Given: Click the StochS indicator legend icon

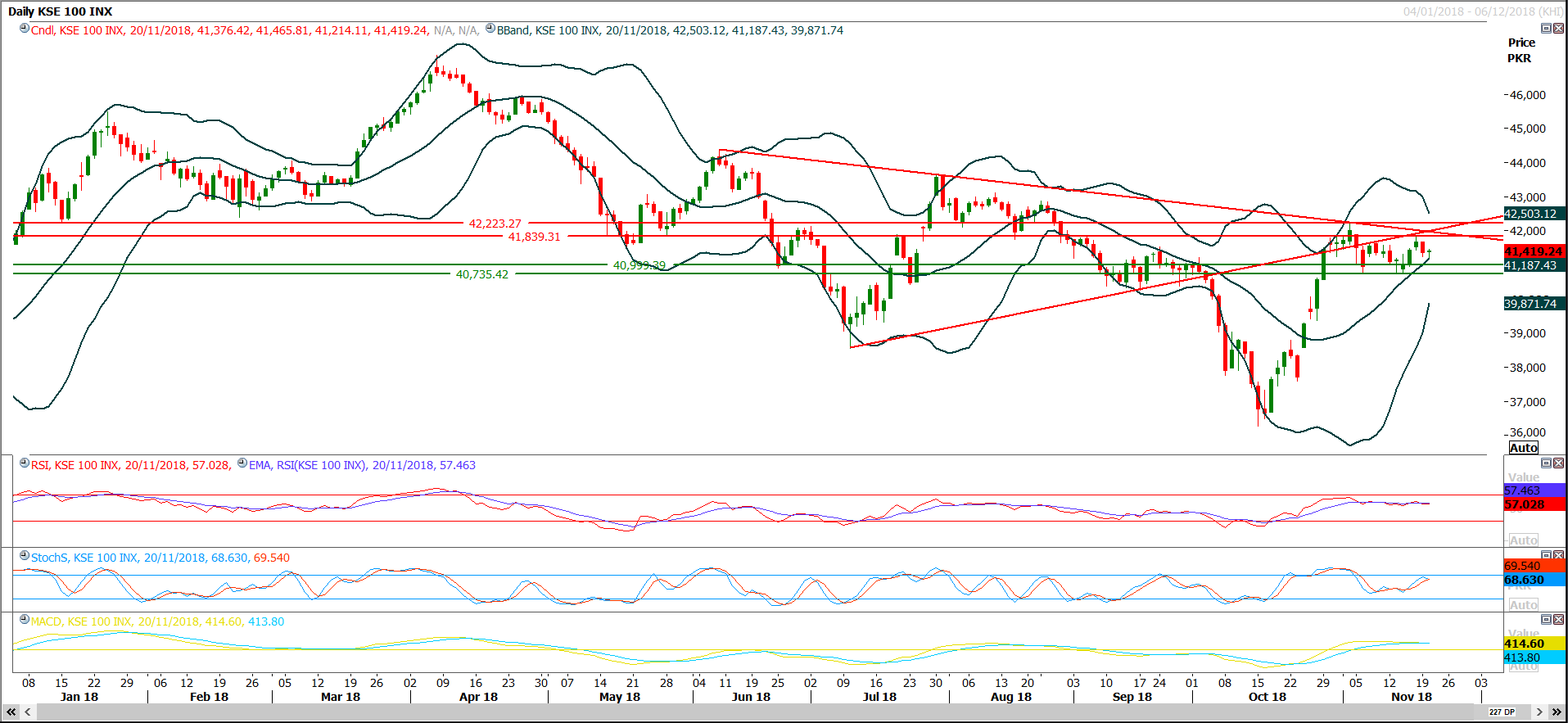Looking at the screenshot, I should click(25, 556).
